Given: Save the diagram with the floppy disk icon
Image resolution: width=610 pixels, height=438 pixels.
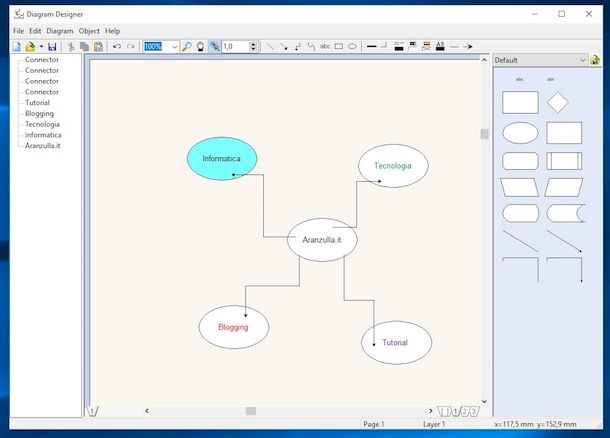Looking at the screenshot, I should 52,47.
